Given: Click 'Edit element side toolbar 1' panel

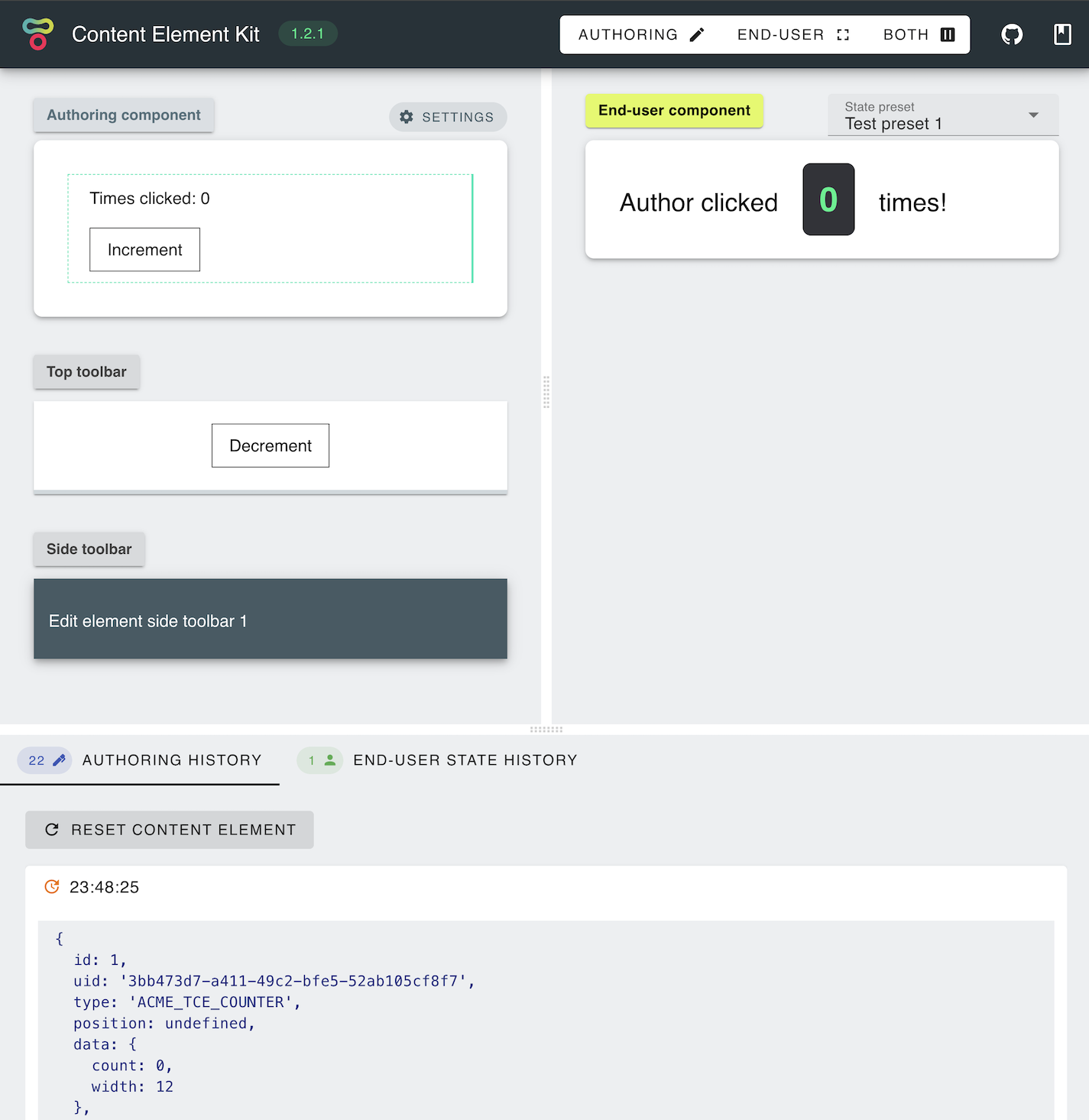Looking at the screenshot, I should click(271, 619).
